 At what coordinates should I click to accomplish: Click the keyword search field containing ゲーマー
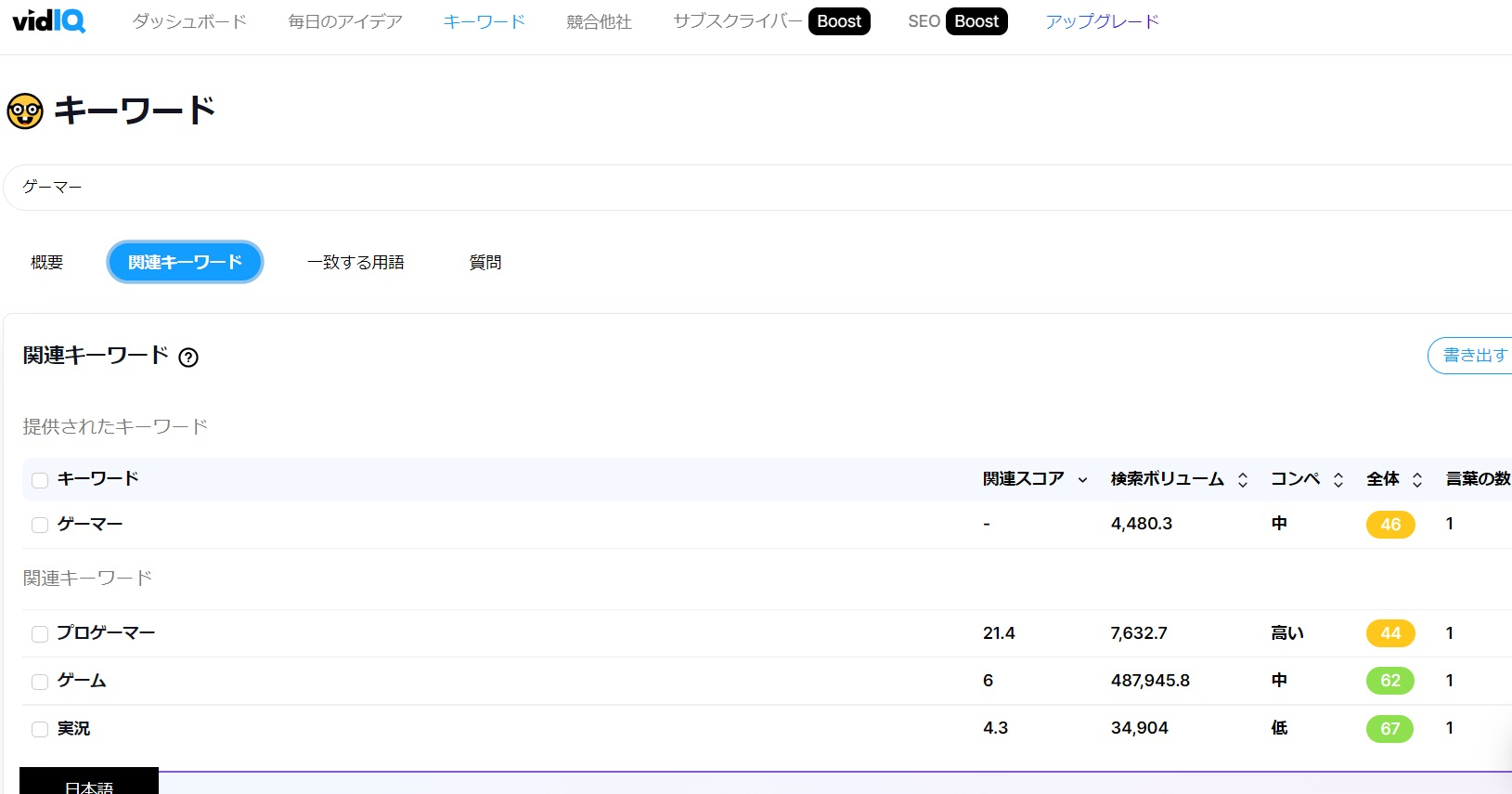(x=743, y=188)
